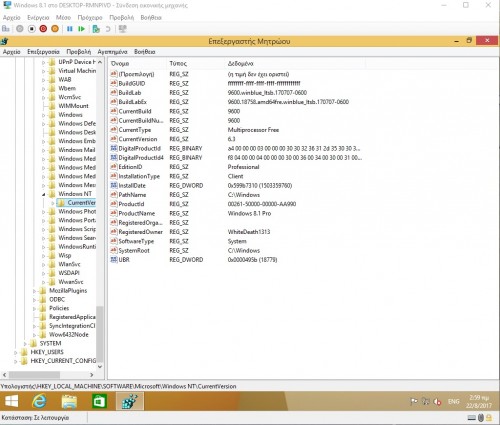The image size is (500, 425).
Task: Select the Wbem tree key
Action: point(67,88)
